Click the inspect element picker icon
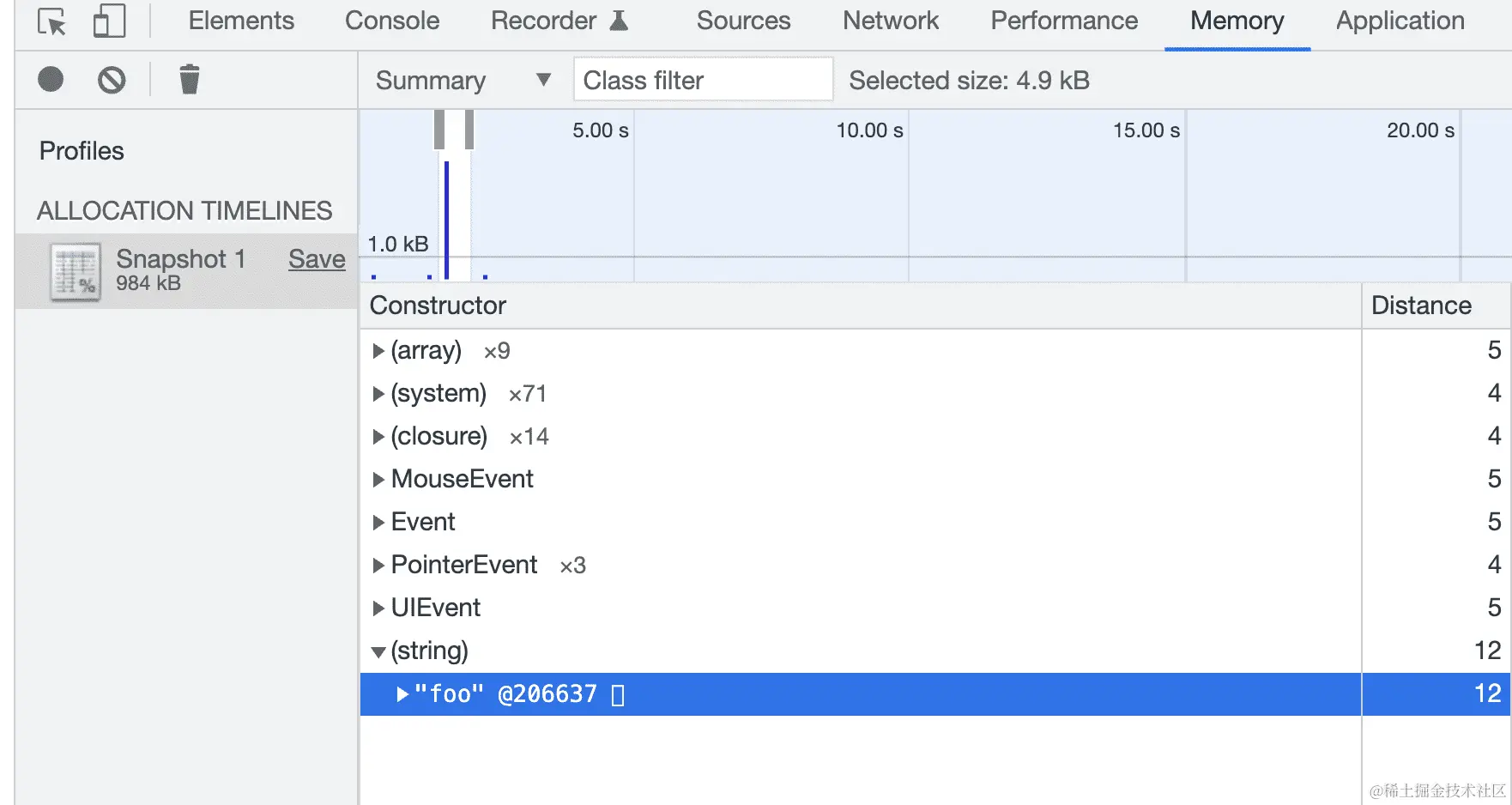Screen dimensions: 1512x805 [x=52, y=21]
